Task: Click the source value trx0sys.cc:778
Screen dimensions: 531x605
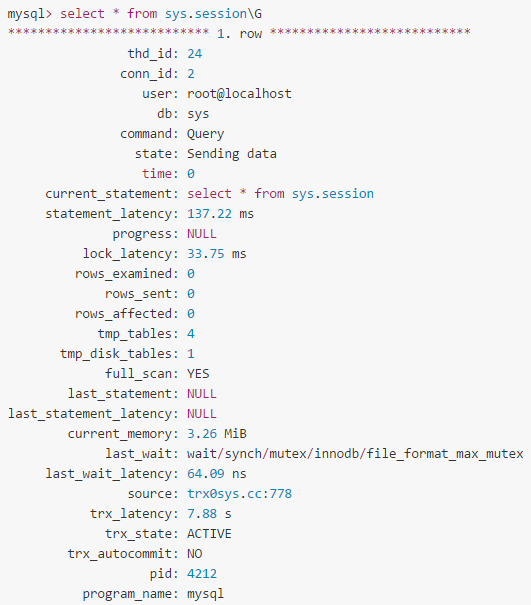Action: tap(239, 494)
